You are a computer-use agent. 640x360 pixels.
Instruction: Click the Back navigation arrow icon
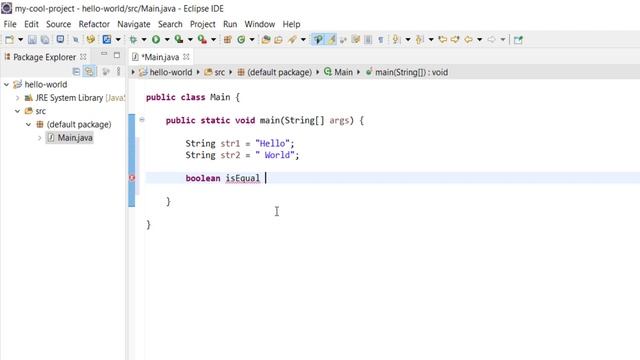click(x=469, y=40)
